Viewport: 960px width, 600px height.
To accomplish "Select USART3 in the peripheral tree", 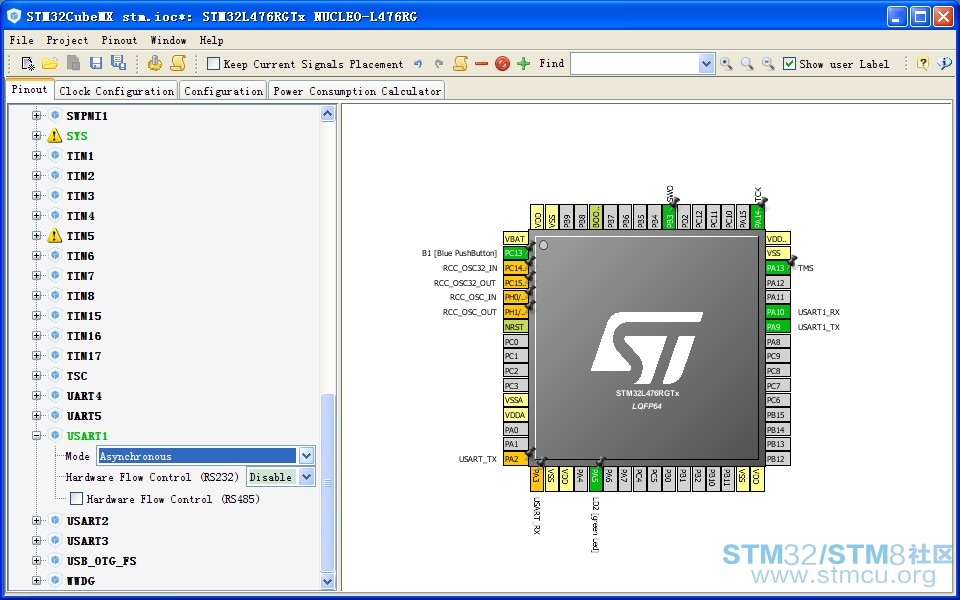I will (88, 541).
